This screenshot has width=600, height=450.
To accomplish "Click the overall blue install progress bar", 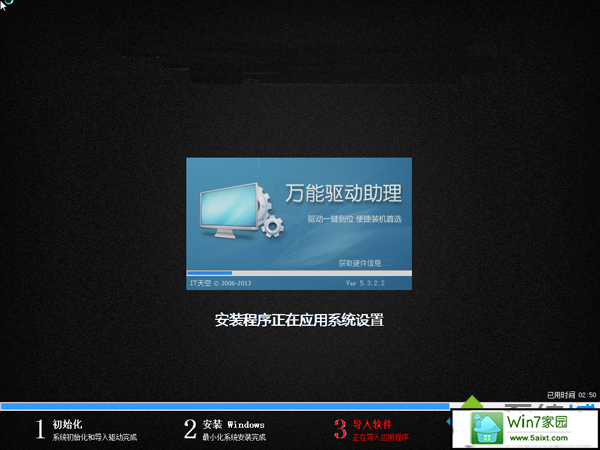I will [x=225, y=406].
